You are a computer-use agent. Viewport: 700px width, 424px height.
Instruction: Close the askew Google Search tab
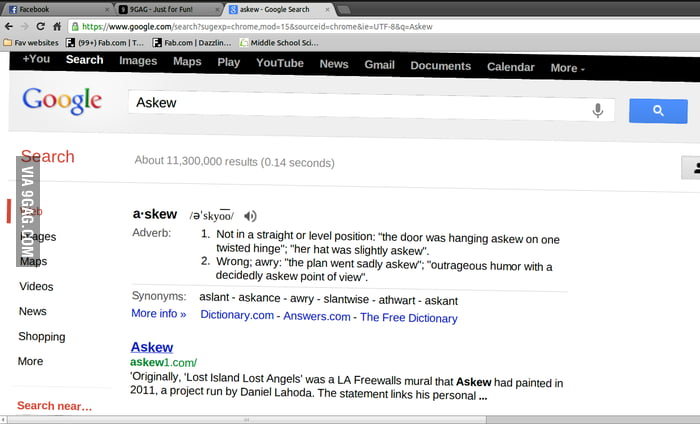click(327, 9)
